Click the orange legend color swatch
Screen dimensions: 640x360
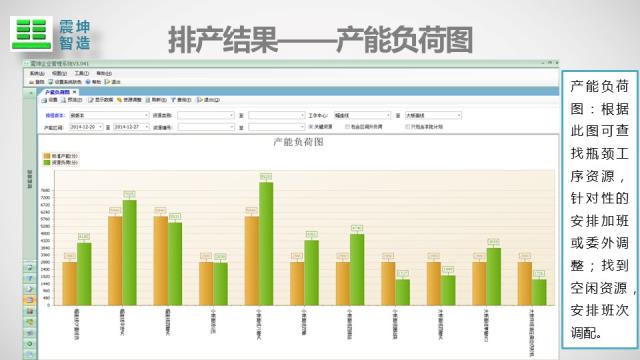47,156
